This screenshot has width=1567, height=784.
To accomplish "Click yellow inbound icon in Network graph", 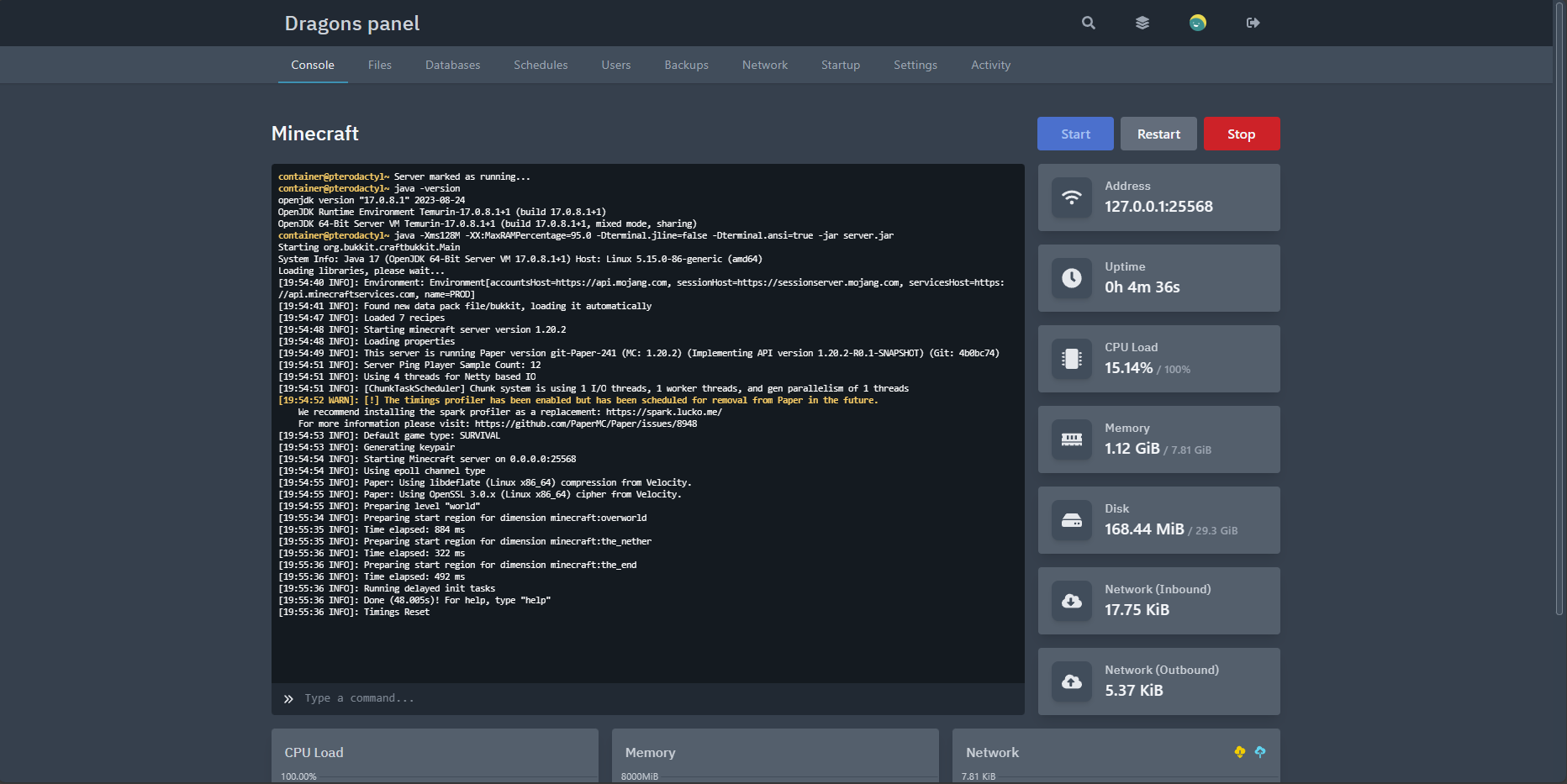I will coord(1240,752).
